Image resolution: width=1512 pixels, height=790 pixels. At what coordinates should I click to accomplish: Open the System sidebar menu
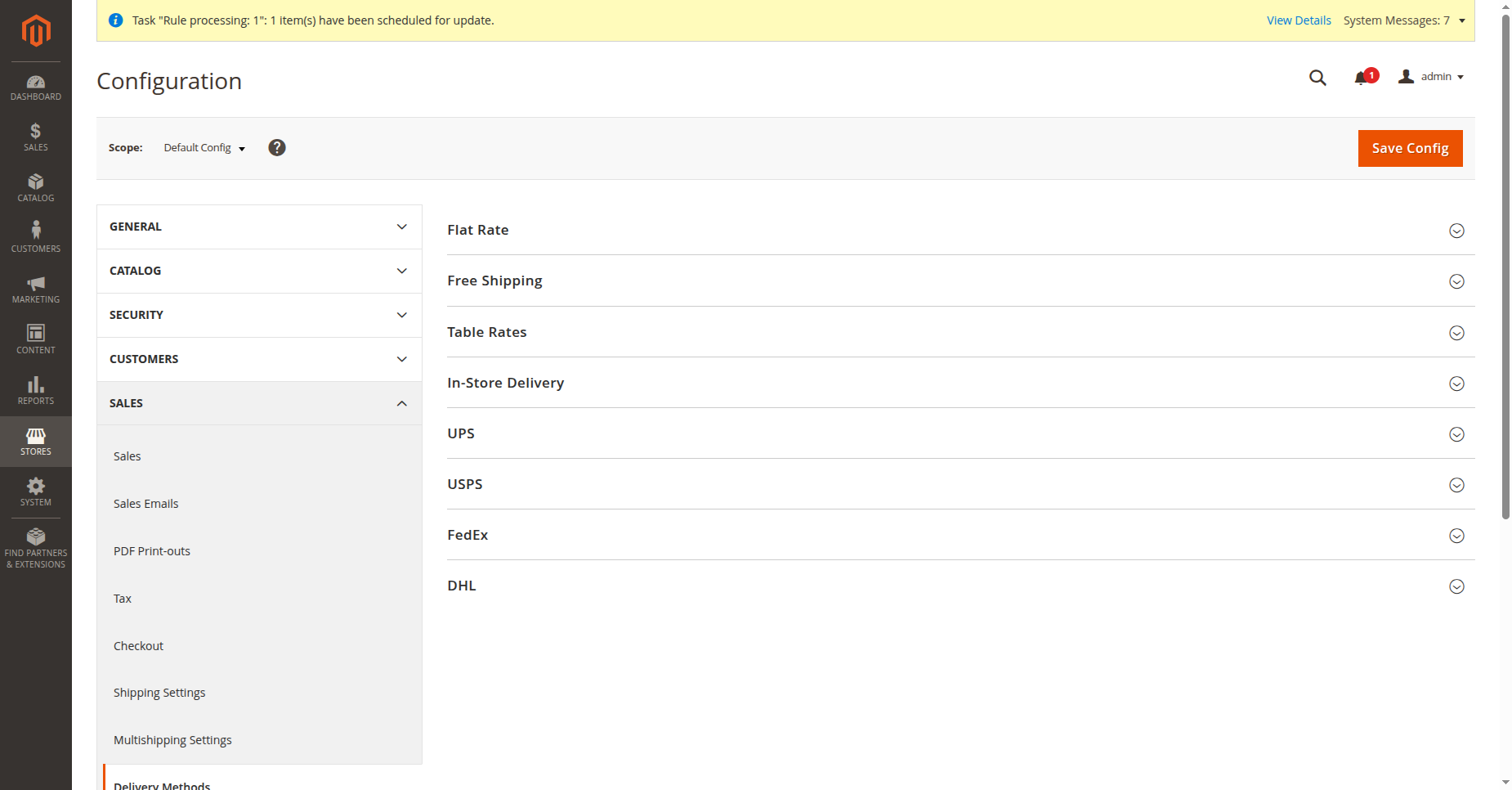click(x=36, y=492)
